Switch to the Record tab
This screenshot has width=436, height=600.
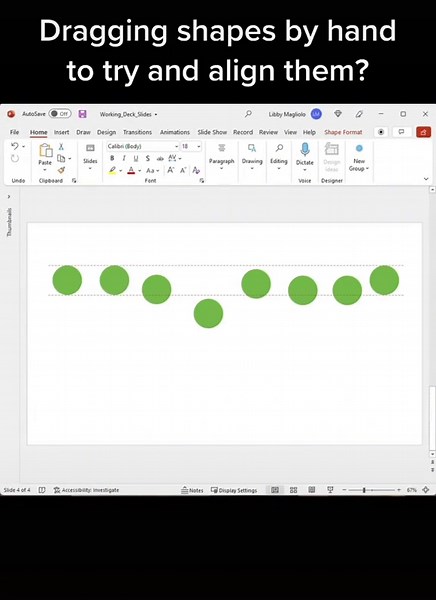(243, 132)
